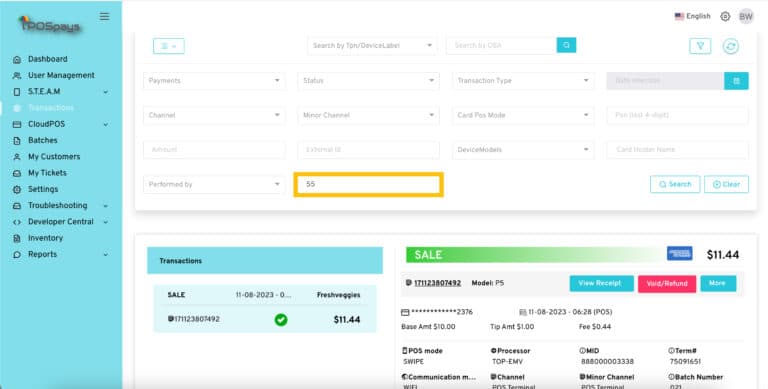Click the Pan last 4 digit field
768x389 pixels.
[677, 115]
